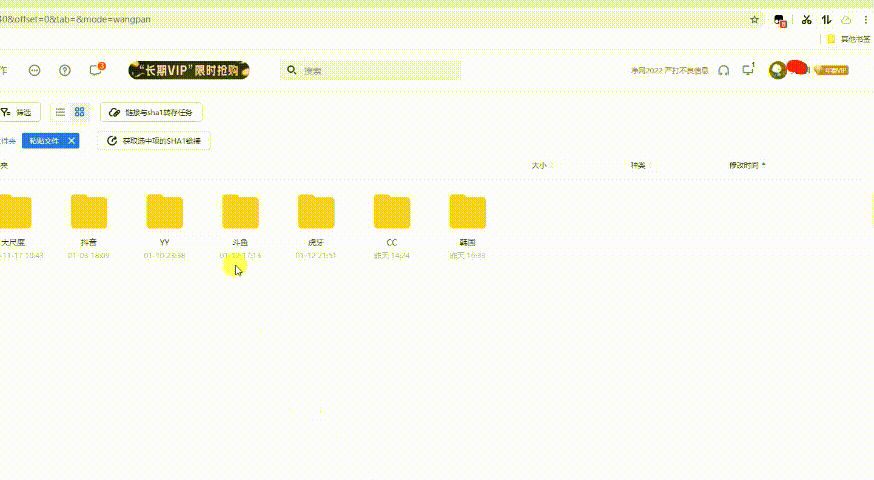Viewport: 874px width, 480px height.
Task: Close the 粘贴文件 tag with X
Action: [x=72, y=141]
